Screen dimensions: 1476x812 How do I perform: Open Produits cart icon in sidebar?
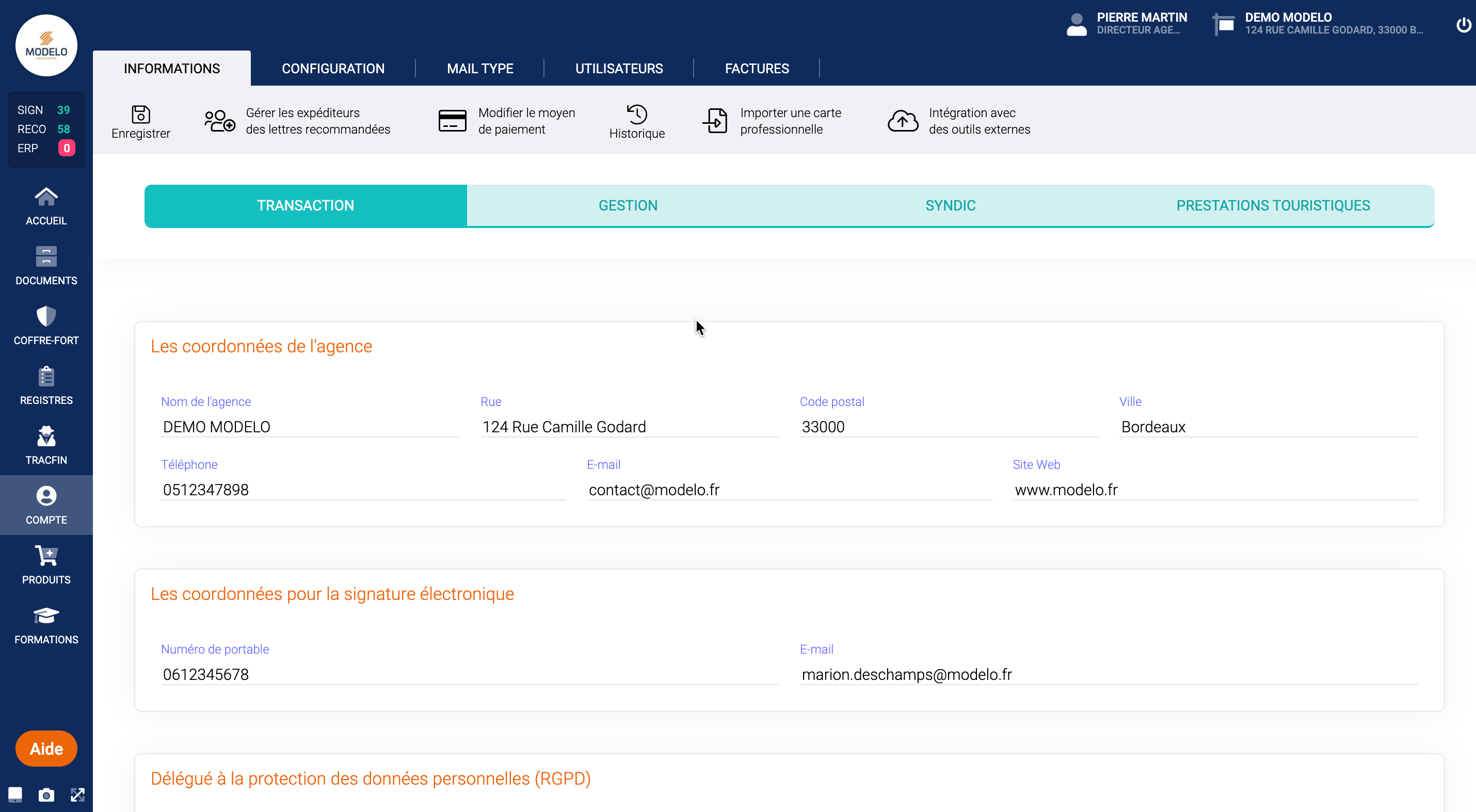[x=46, y=556]
